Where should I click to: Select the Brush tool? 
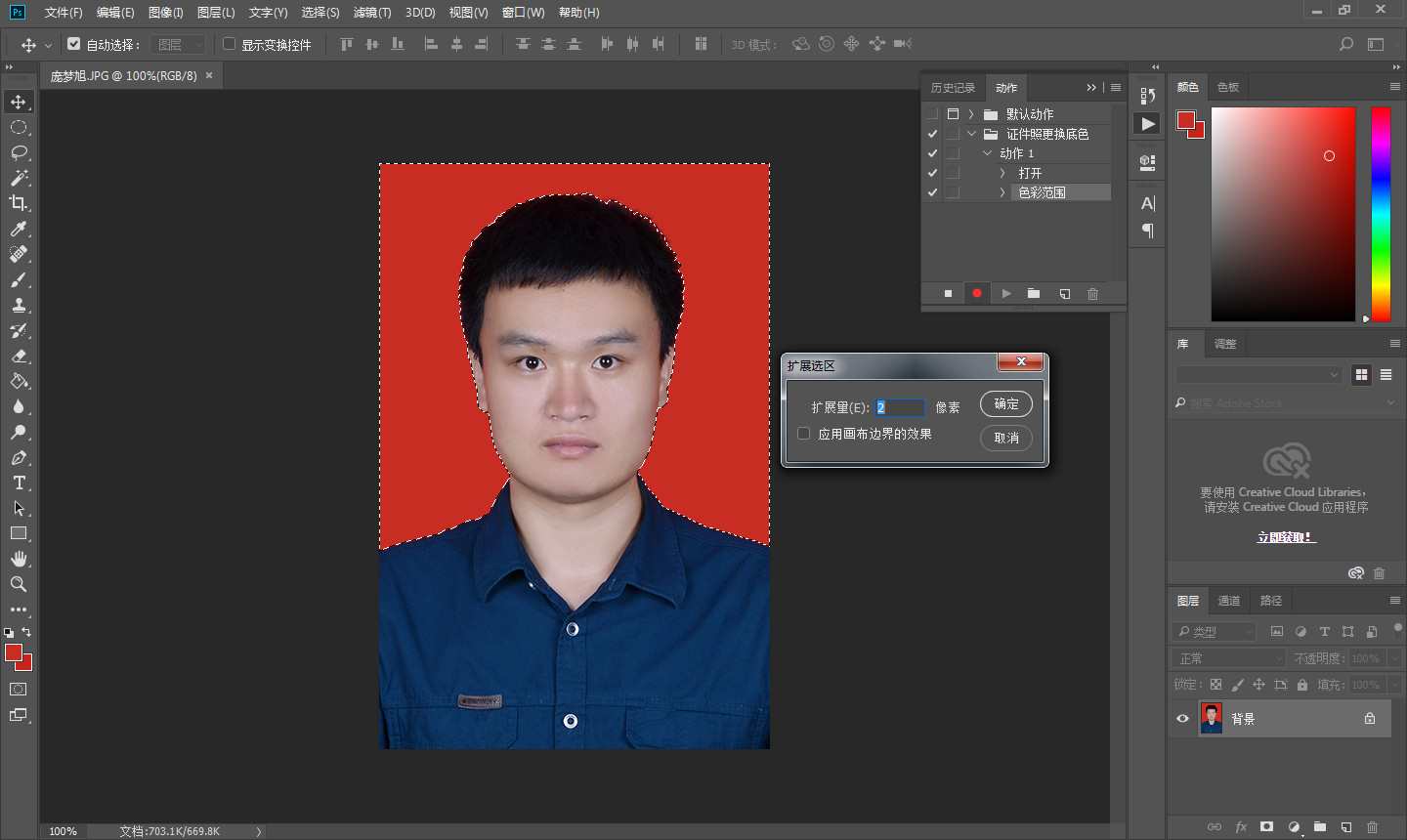pos(19,279)
